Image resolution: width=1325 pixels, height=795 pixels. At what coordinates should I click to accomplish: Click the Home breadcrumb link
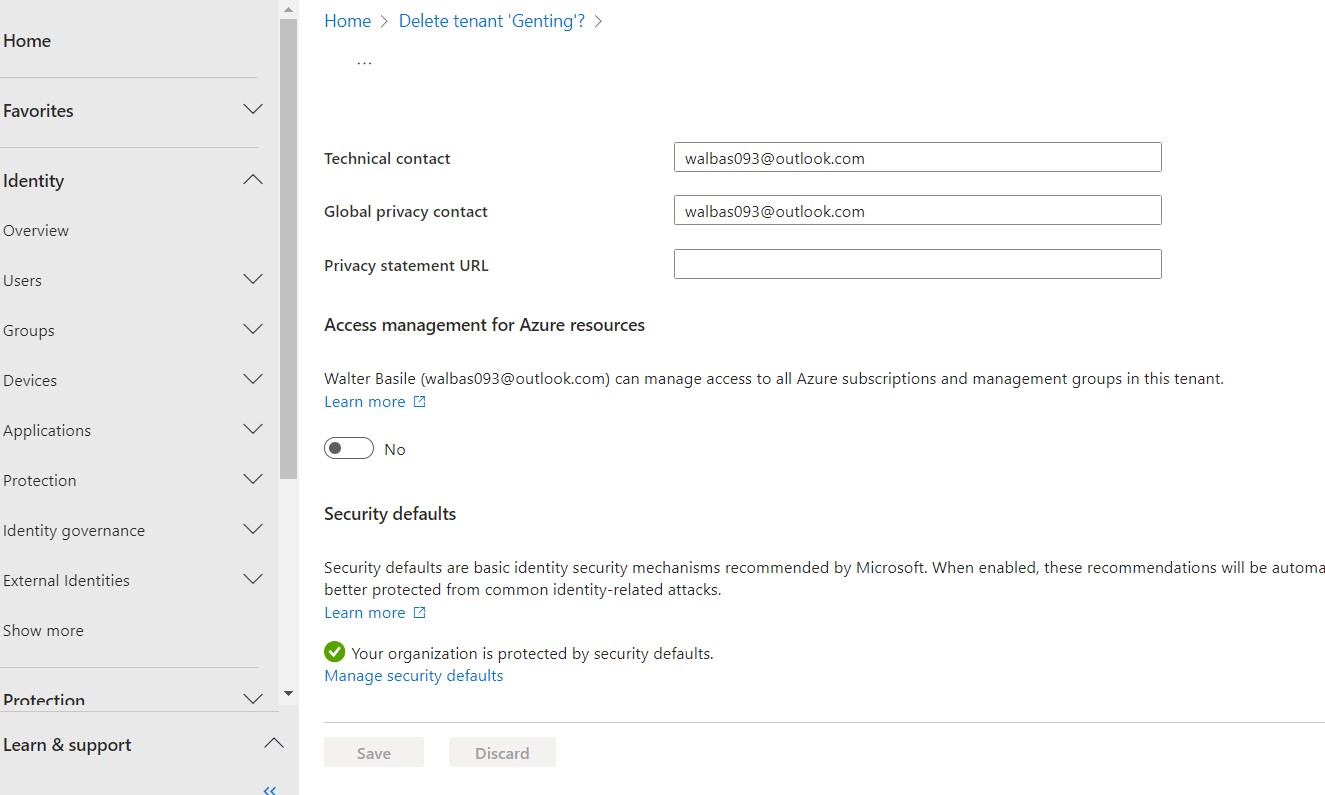pos(347,21)
